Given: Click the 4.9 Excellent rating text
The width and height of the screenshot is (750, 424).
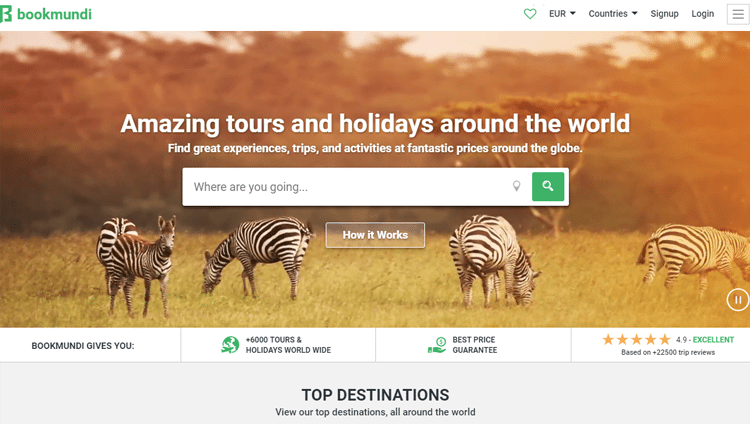Looking at the screenshot, I should coord(705,340).
